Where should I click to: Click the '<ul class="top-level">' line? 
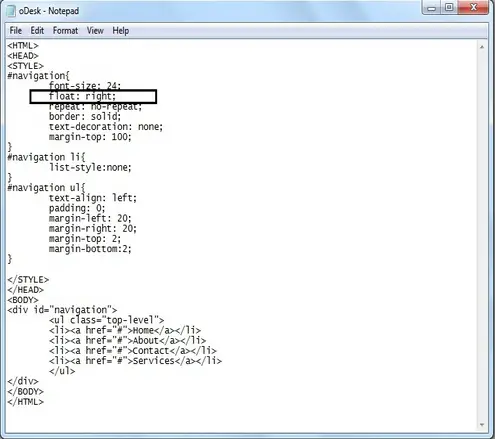[x=107, y=320]
